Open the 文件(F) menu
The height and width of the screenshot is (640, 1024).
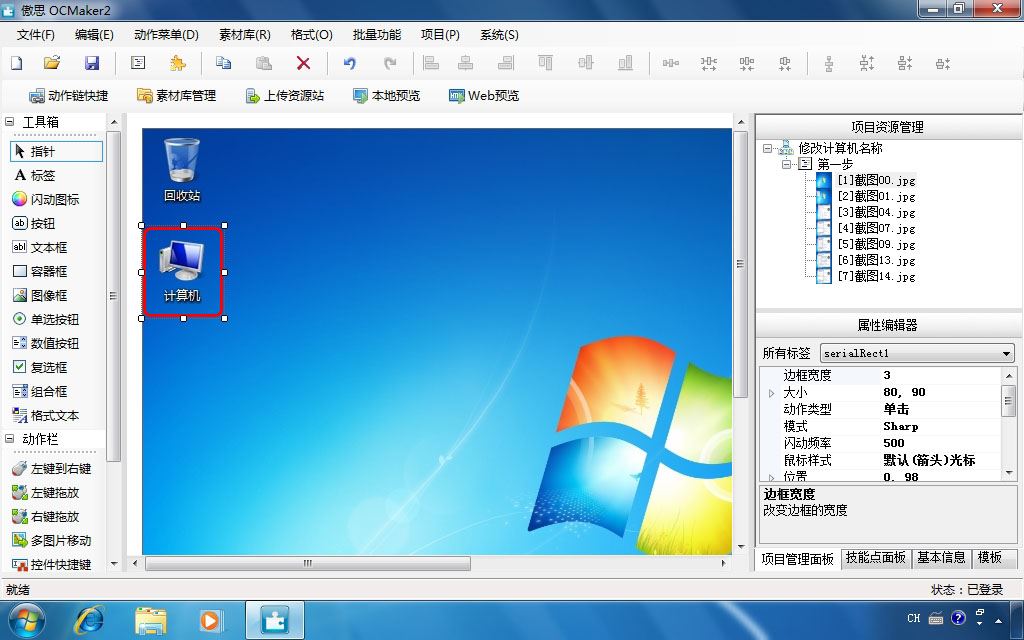click(x=35, y=35)
